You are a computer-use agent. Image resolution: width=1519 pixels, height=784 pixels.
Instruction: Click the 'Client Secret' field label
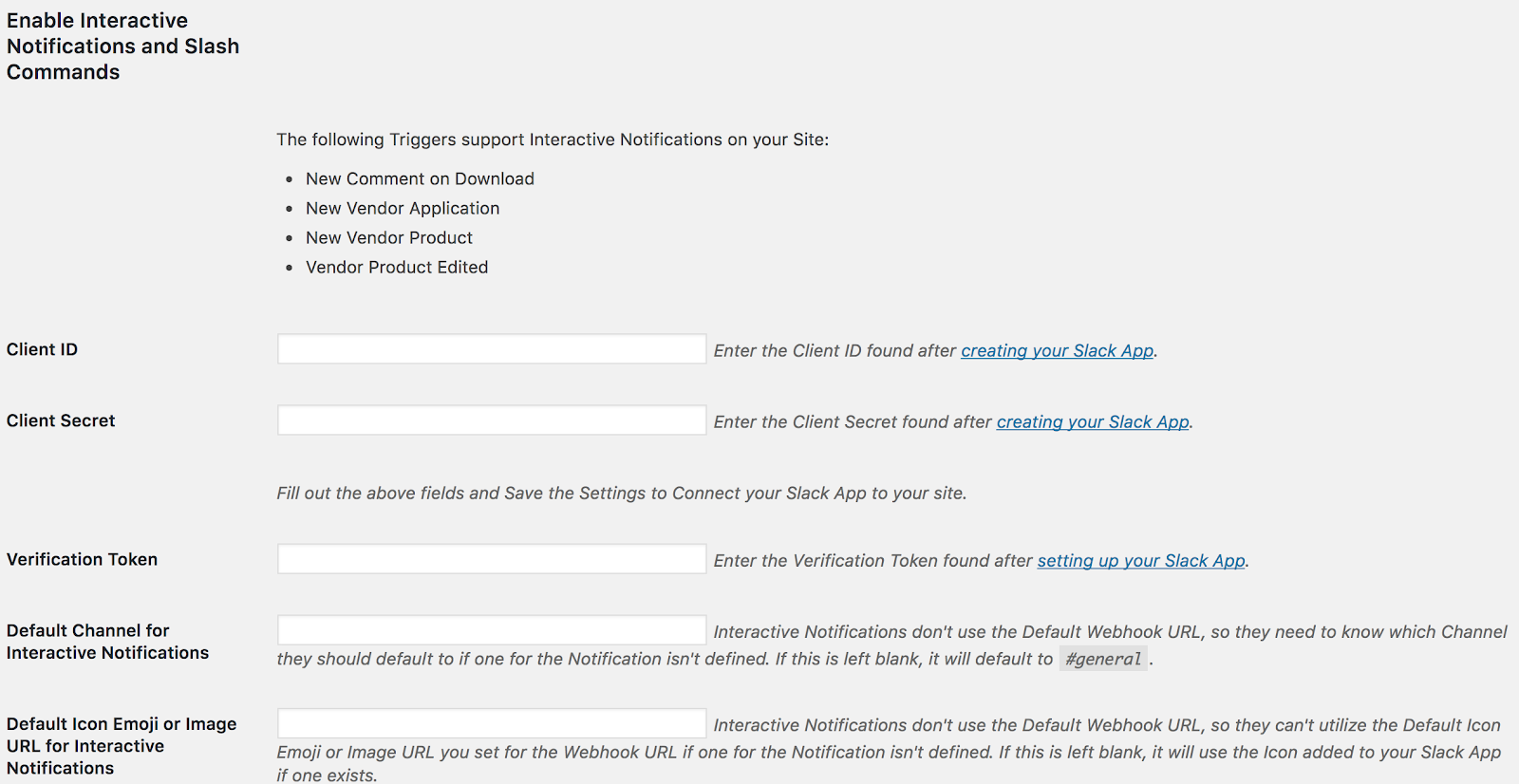click(x=61, y=420)
